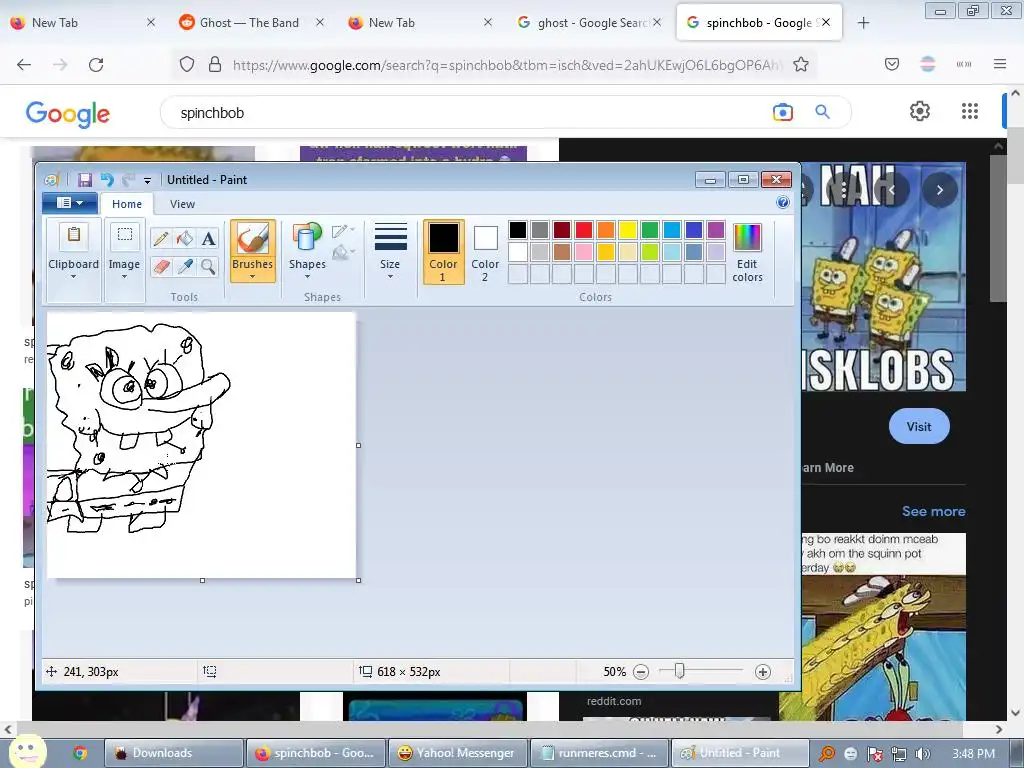Open Downloads window from the taskbar
The image size is (1024, 768).
(174, 753)
